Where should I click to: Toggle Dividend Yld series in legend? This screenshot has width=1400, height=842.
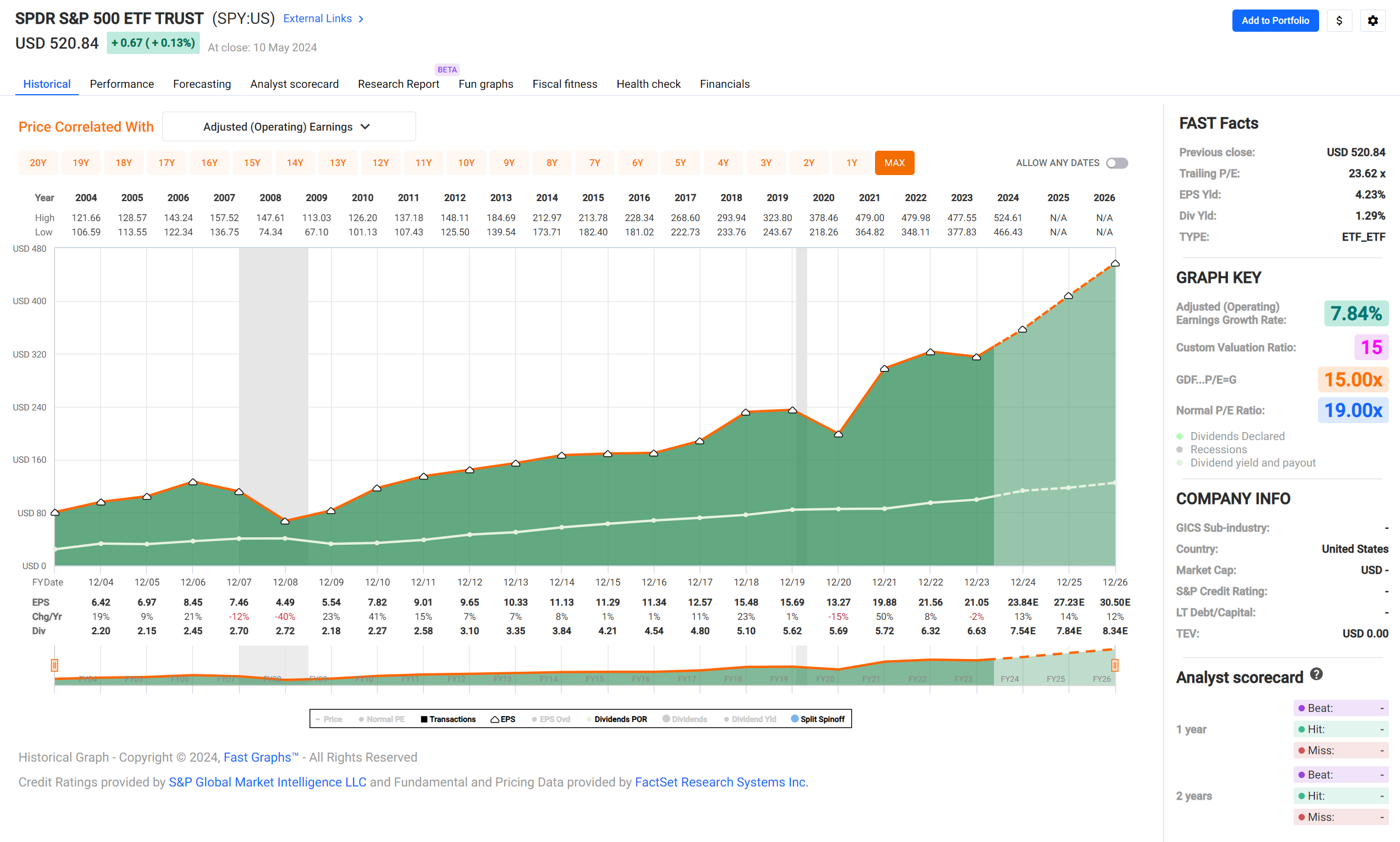750,719
